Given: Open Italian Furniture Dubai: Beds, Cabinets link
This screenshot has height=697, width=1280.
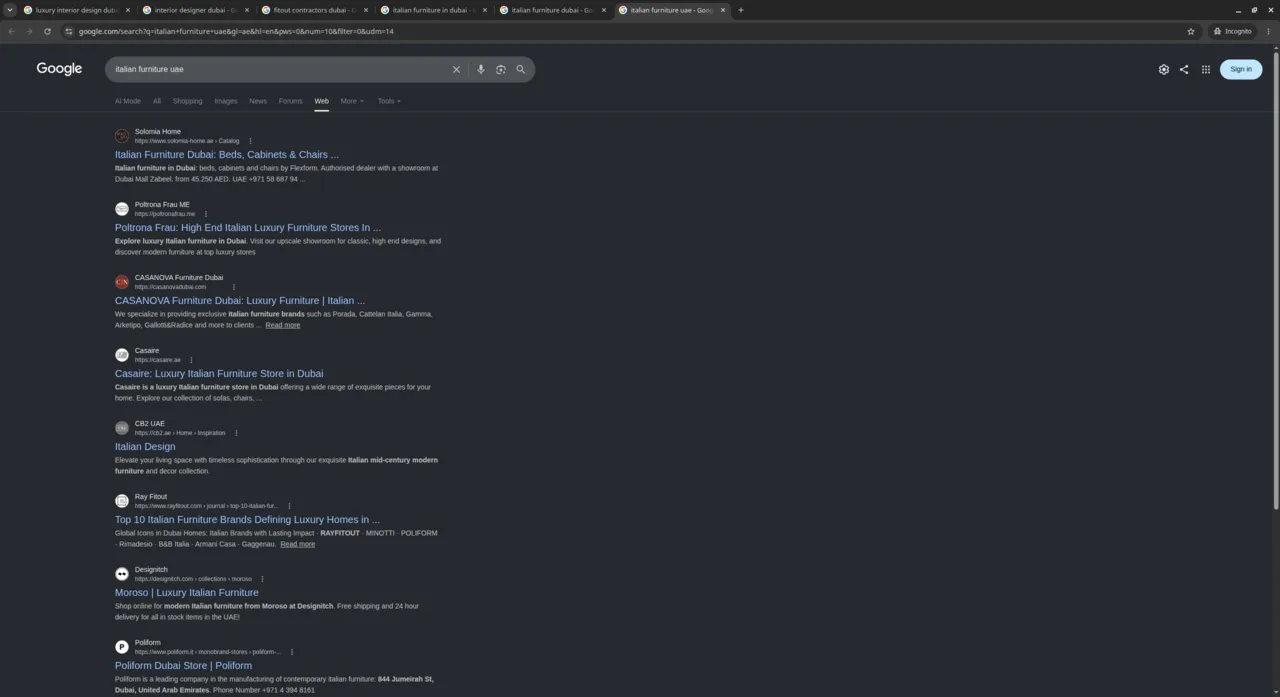Looking at the screenshot, I should point(227,155).
